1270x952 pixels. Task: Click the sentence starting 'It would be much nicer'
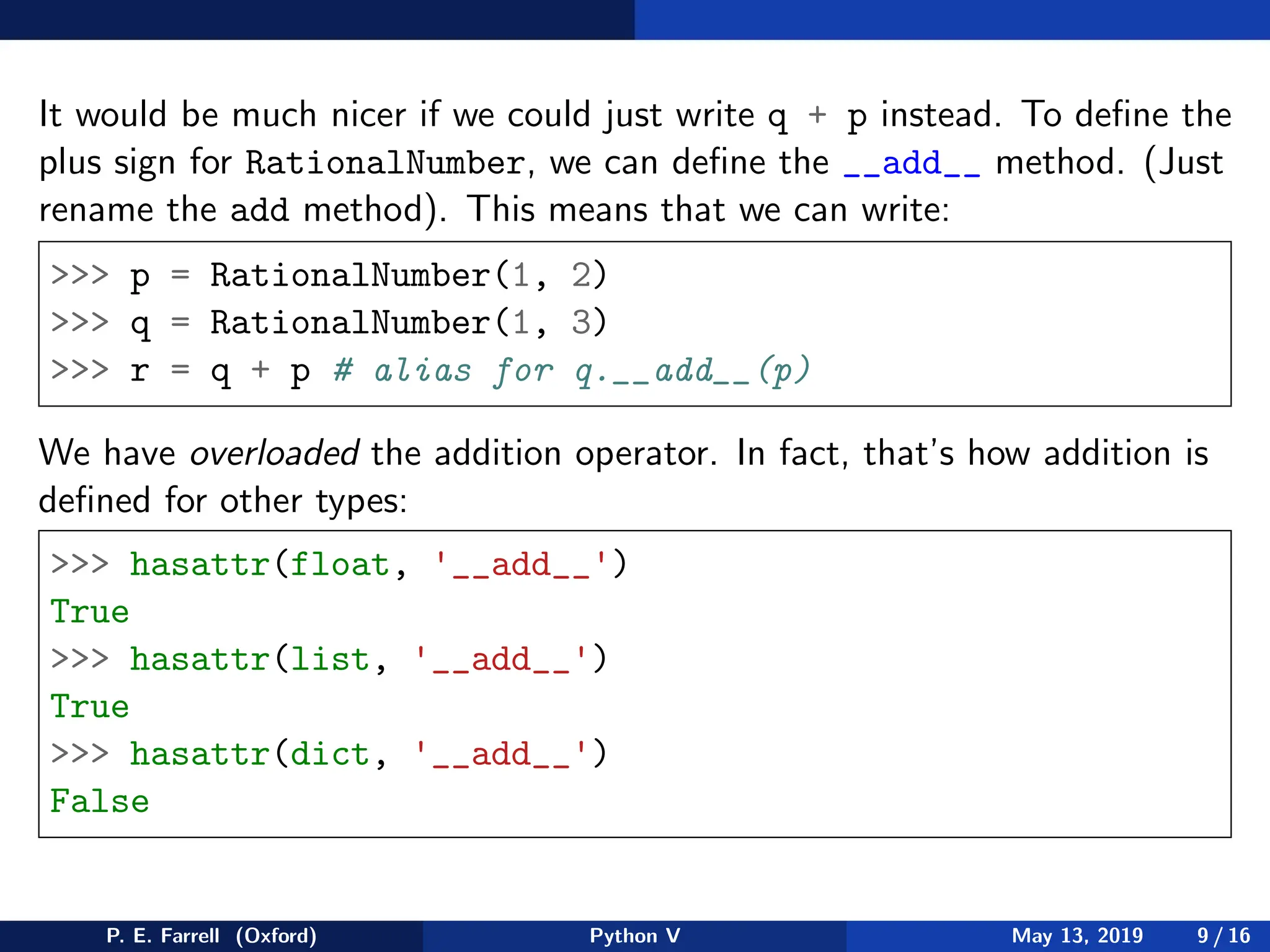(x=520, y=115)
